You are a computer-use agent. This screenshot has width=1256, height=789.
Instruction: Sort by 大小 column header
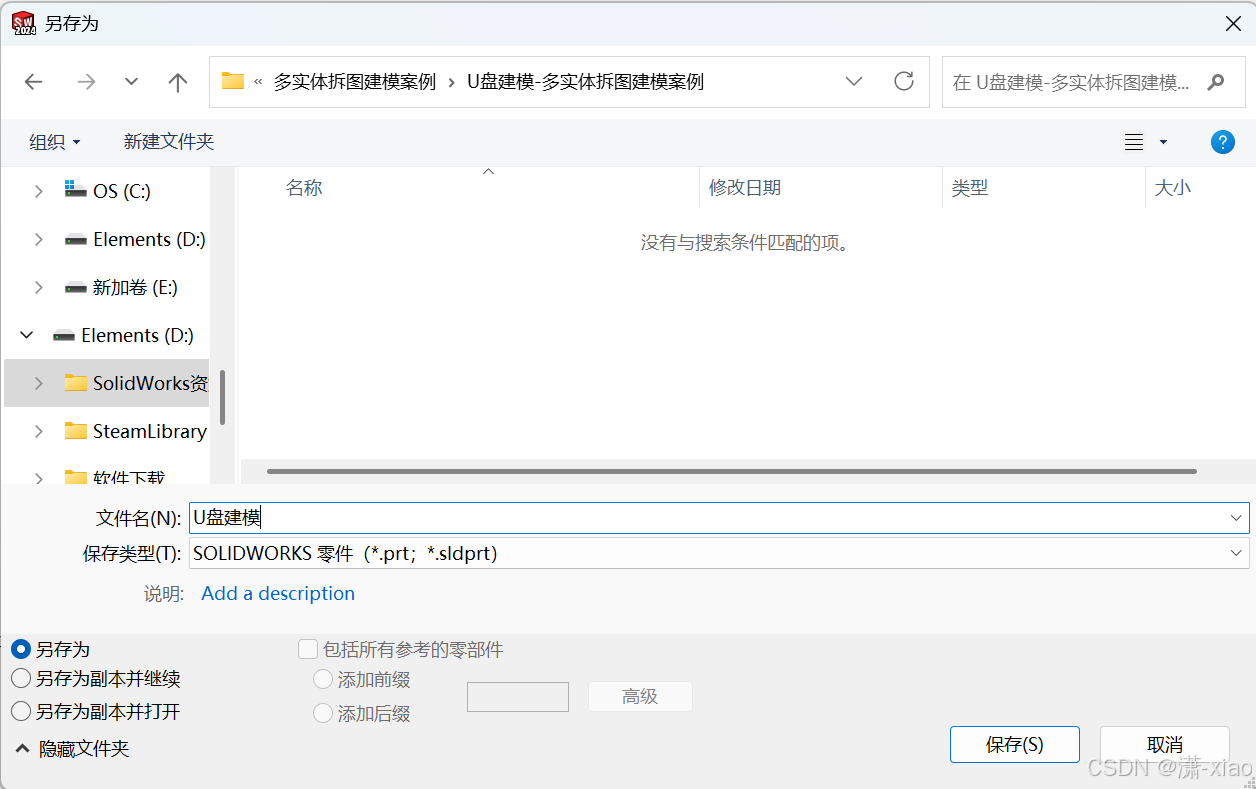click(1173, 187)
